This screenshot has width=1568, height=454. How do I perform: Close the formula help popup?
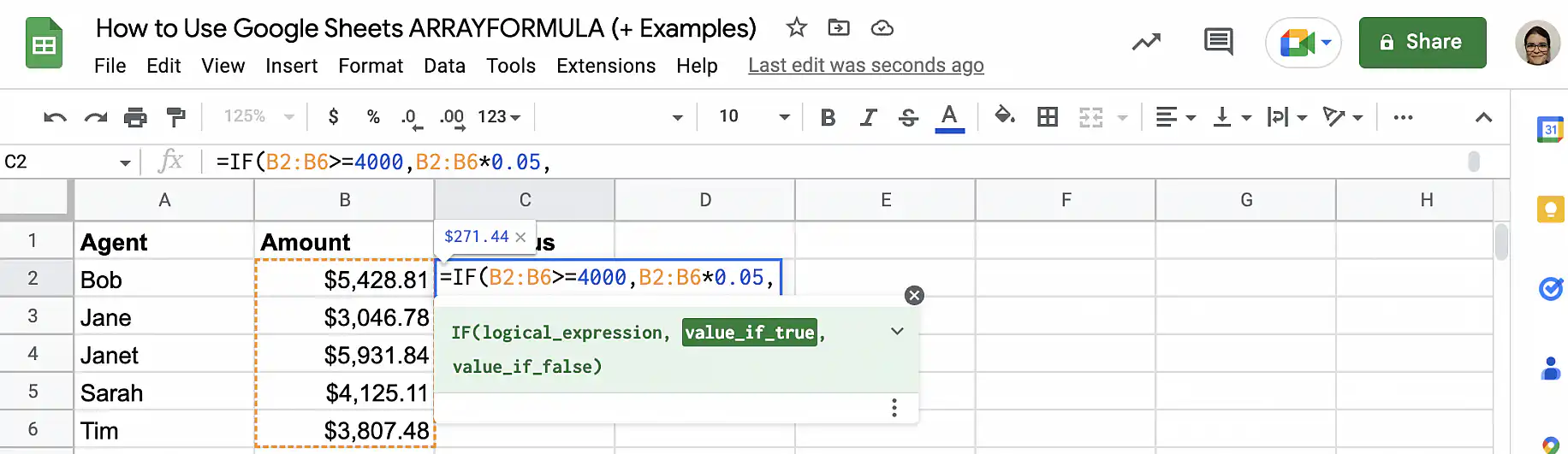coord(914,296)
